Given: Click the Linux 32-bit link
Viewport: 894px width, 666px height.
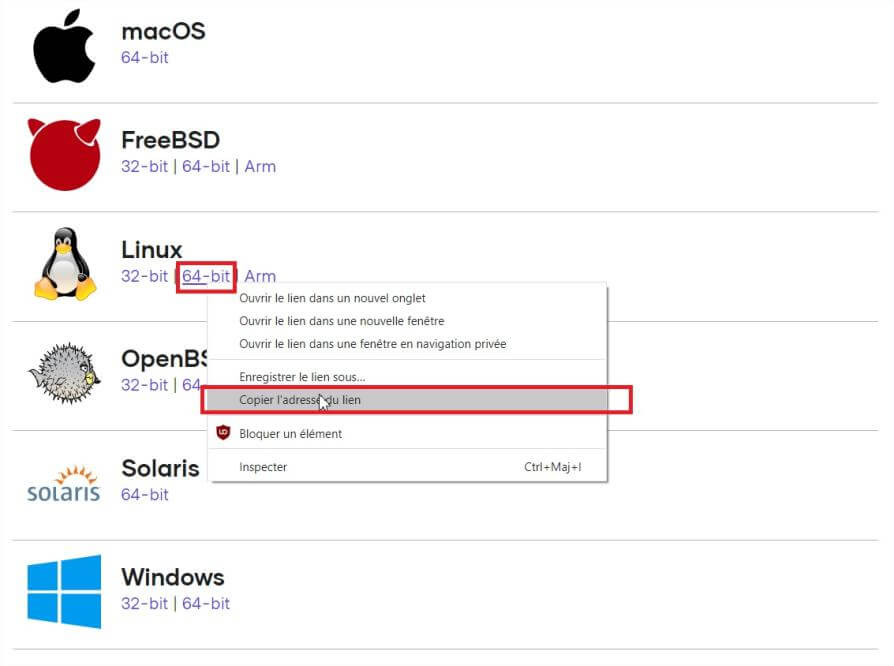Looking at the screenshot, I should click(145, 276).
